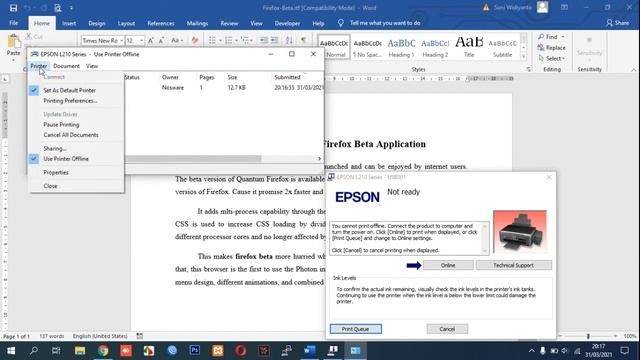Image resolution: width=640 pixels, height=360 pixels.
Task: Click the Multilevel List icon
Action: (x=245, y=40)
